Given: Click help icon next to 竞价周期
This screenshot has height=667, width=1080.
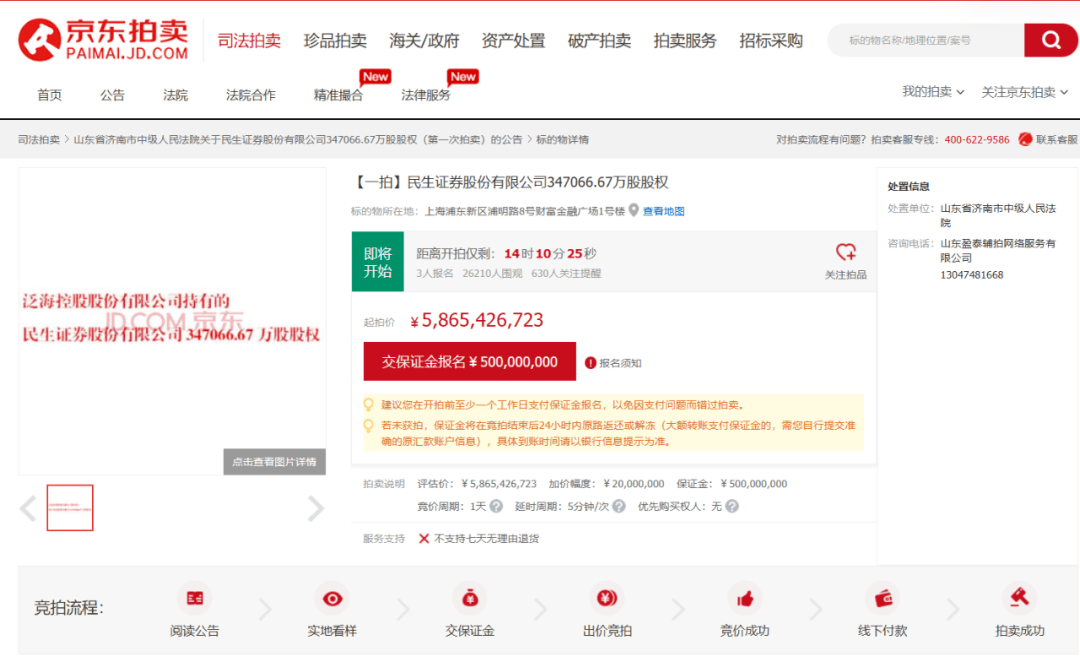Looking at the screenshot, I should [x=496, y=506].
